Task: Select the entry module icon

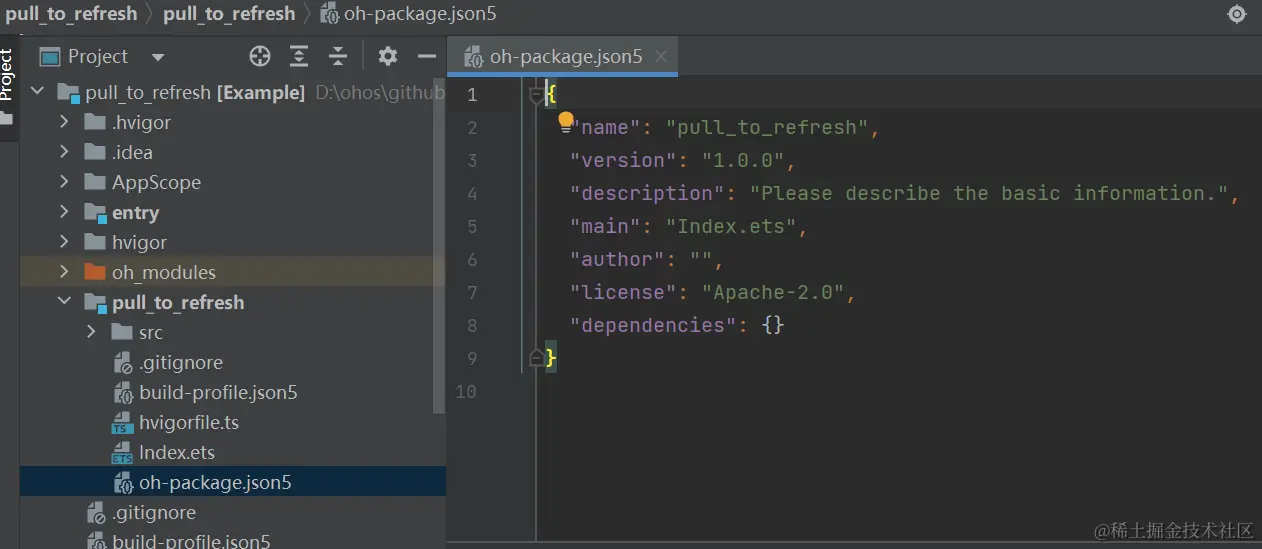Action: (95, 212)
